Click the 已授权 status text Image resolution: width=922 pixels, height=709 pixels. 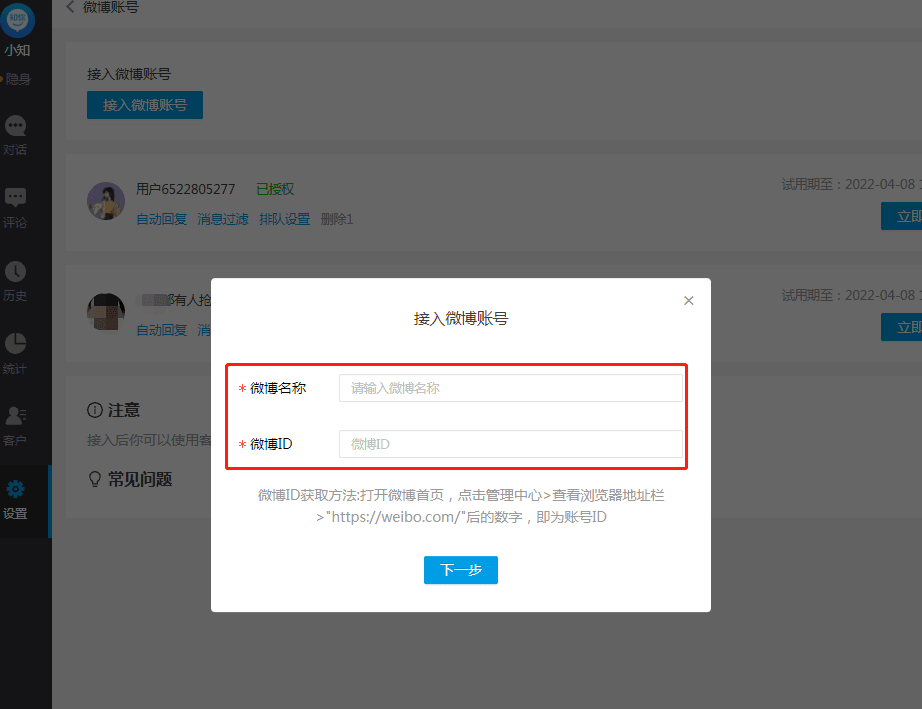pos(275,189)
